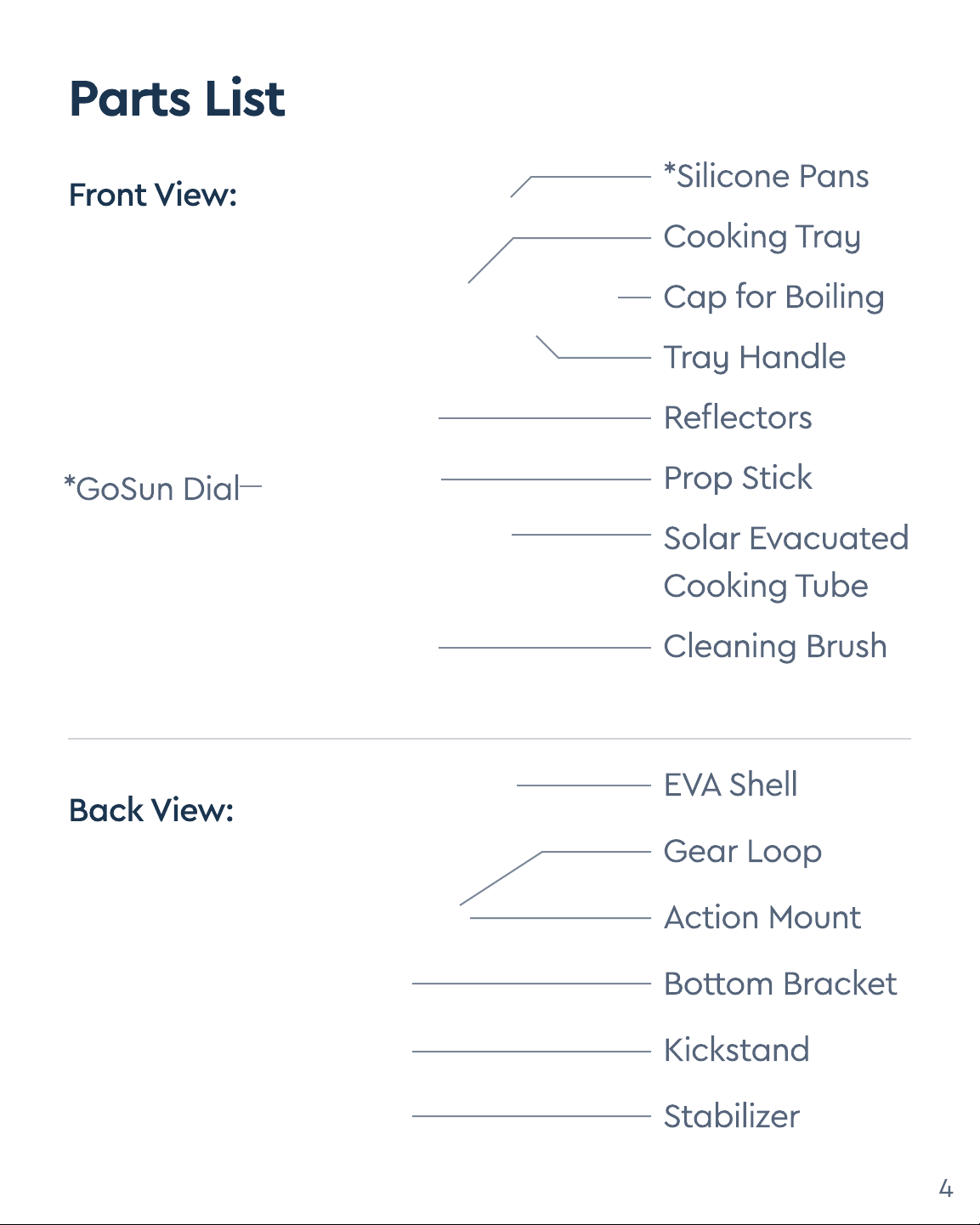Select the Front View label
This screenshot has width=980, height=1225.
point(153,195)
